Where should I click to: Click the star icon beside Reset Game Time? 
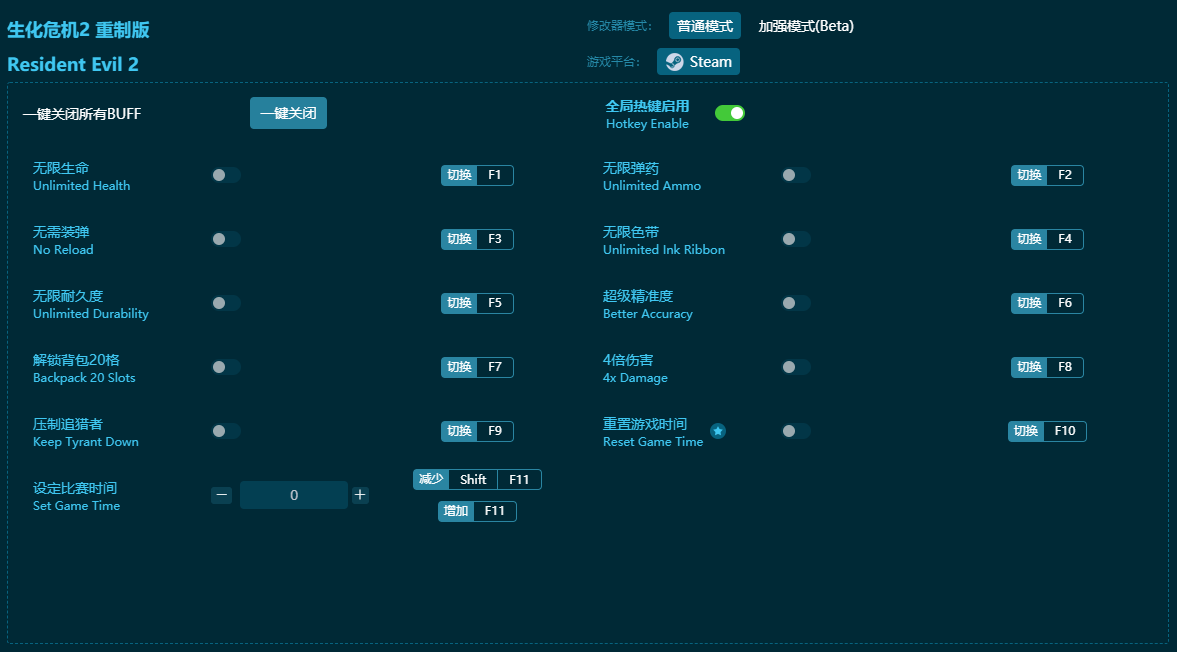point(718,431)
